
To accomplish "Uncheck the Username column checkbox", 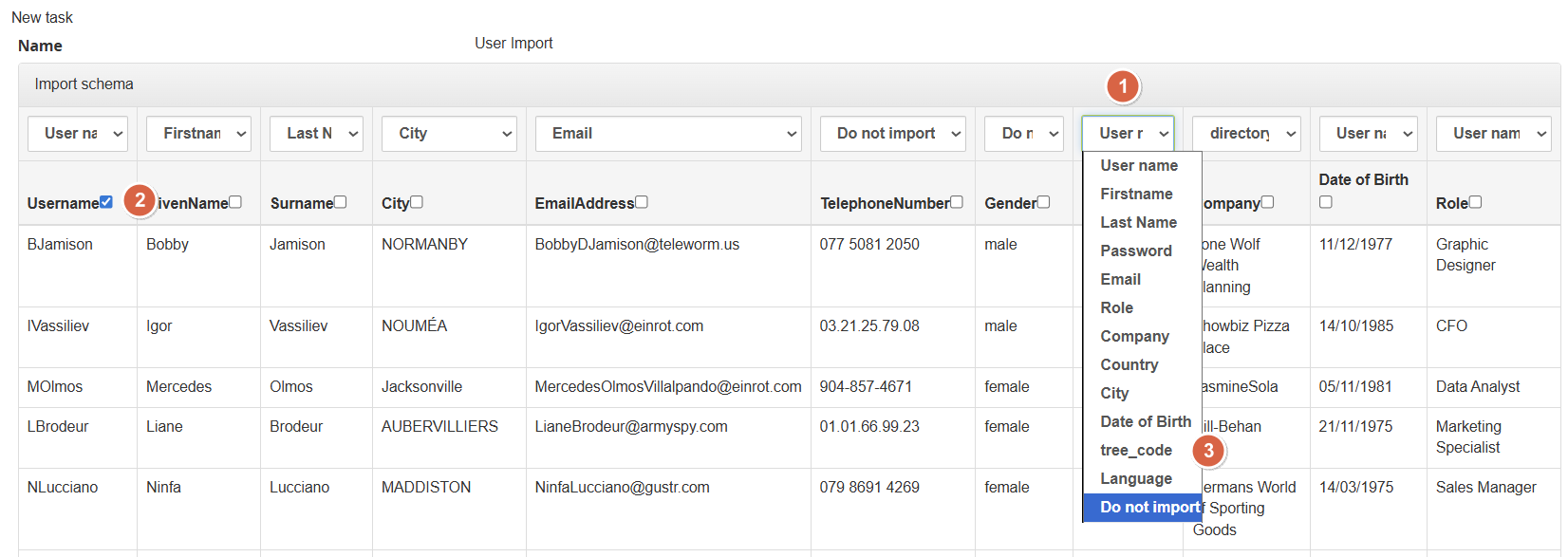I will pos(106,202).
